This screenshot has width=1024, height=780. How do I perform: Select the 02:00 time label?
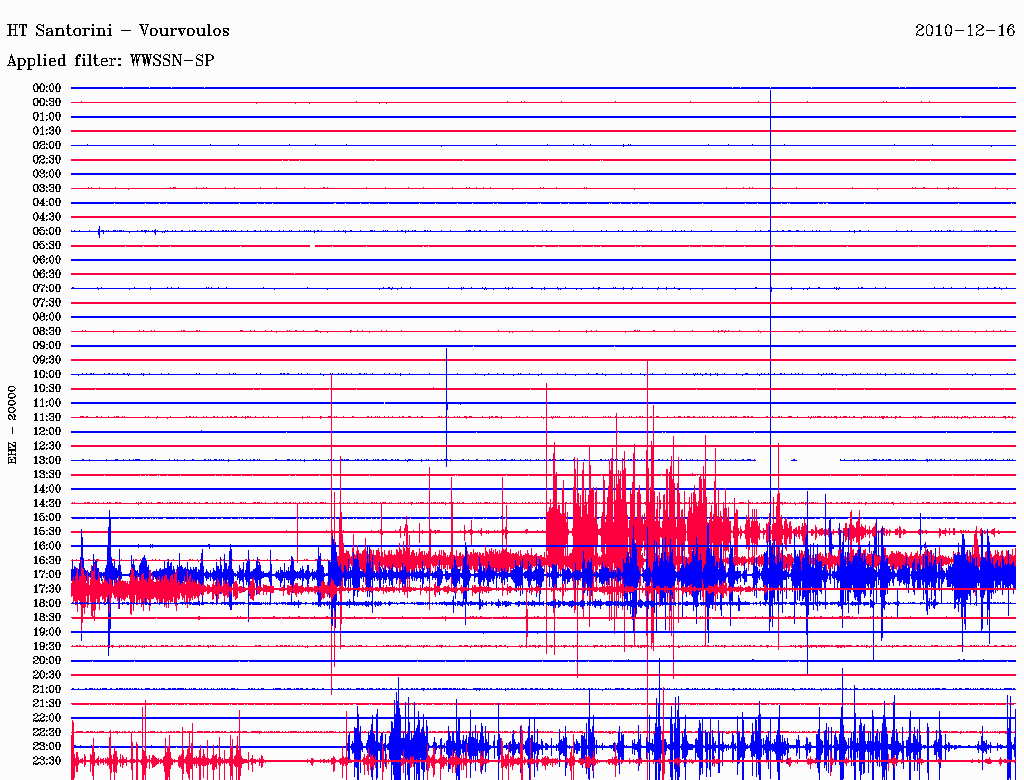[x=47, y=146]
